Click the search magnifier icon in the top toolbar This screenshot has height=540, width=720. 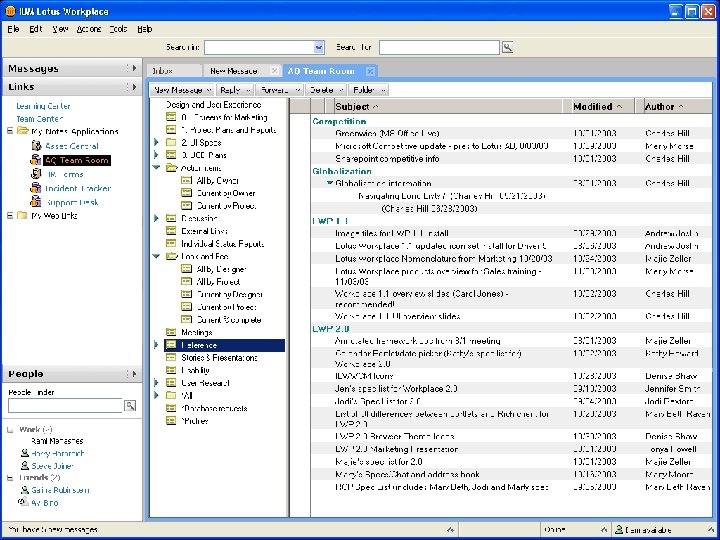[x=507, y=47]
